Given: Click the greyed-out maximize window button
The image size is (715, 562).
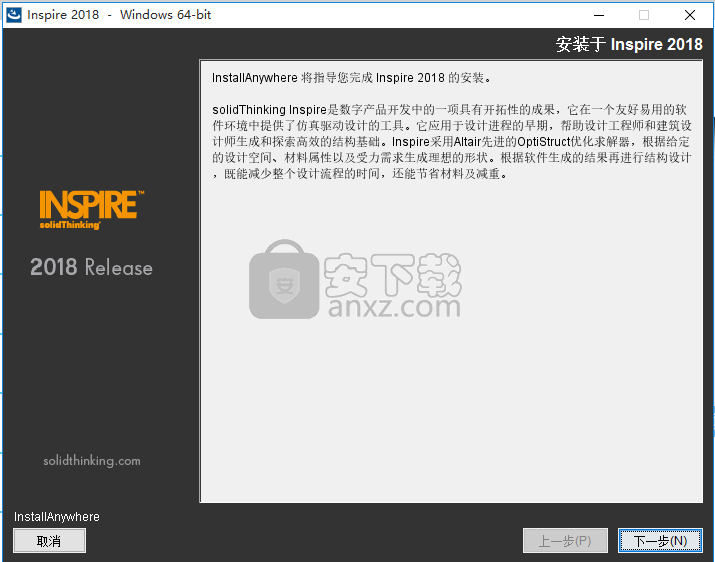Looking at the screenshot, I should (x=644, y=15).
